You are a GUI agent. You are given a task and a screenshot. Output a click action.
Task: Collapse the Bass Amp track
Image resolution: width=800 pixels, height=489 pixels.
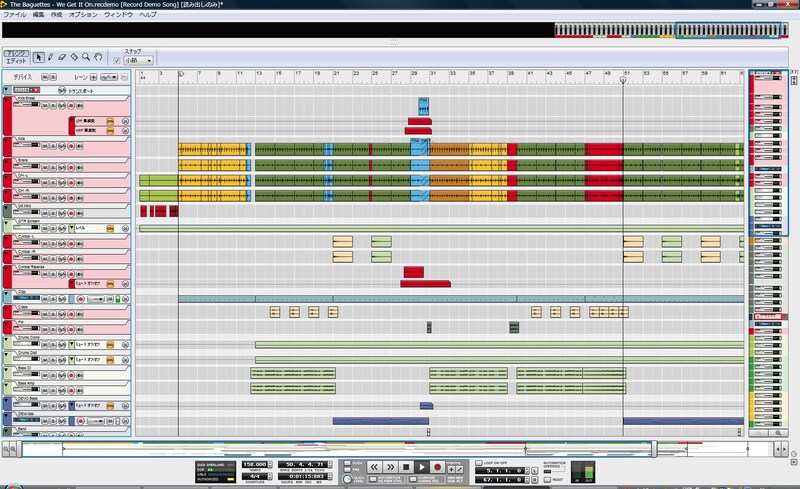pyautogui.click(x=7, y=385)
